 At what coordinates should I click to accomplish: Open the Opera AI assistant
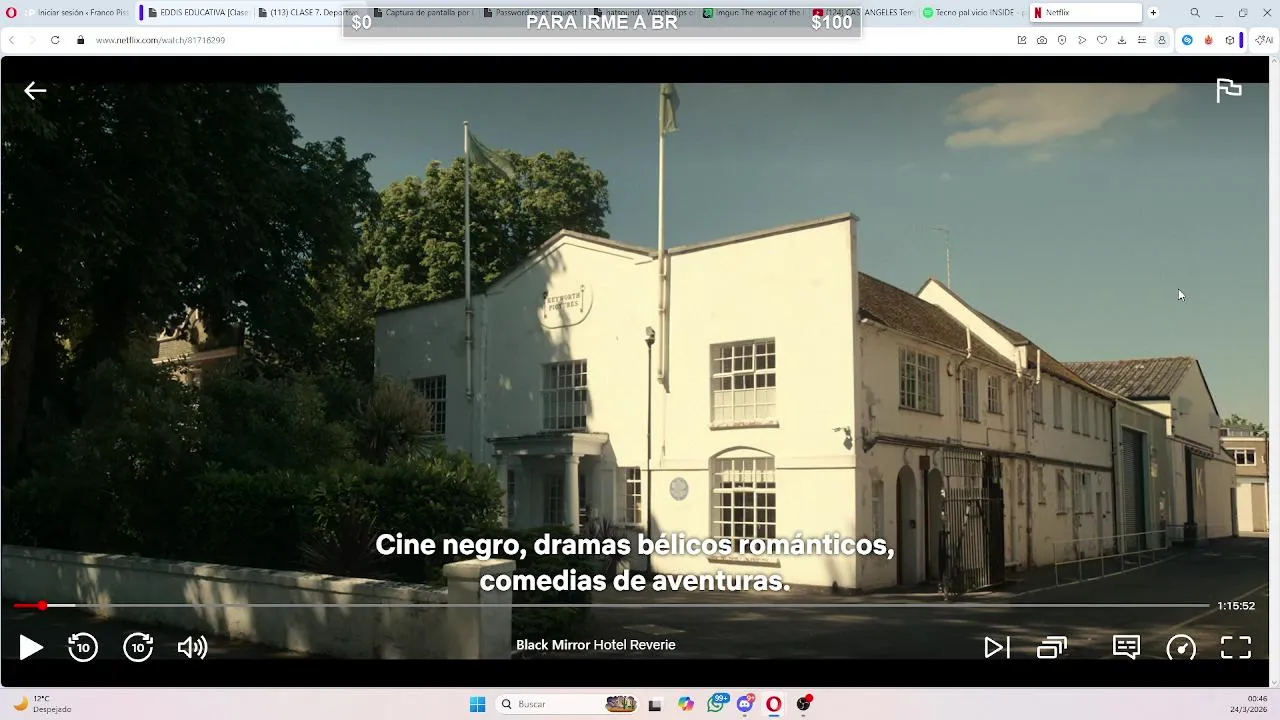point(1264,40)
